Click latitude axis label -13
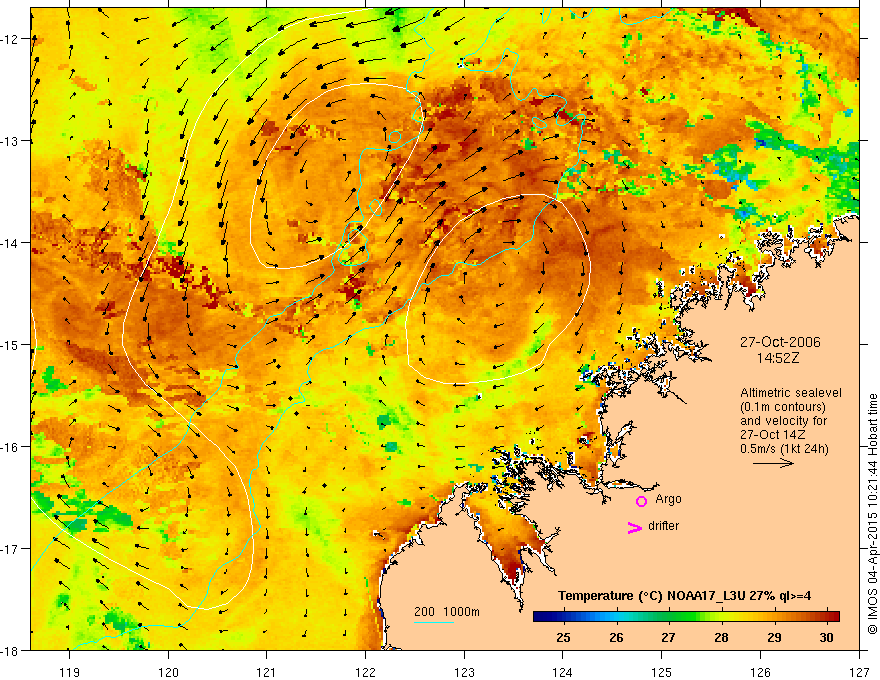The image size is (880, 680). 10,141
